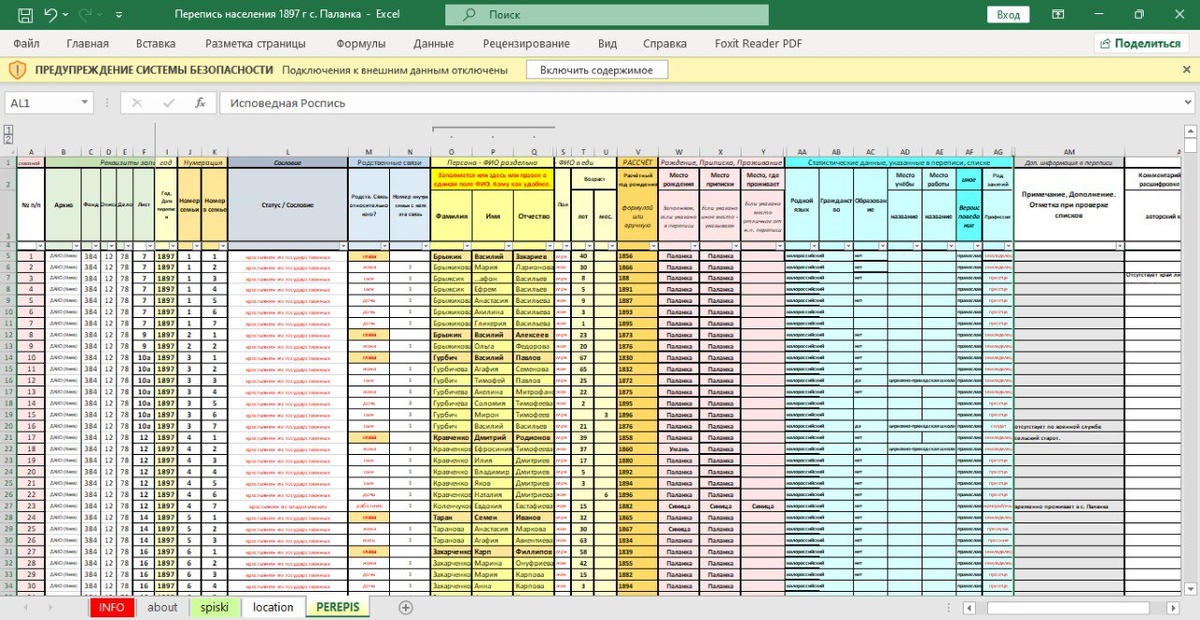The image size is (1200, 620).
Task: Select the PEREPIS sheet tab
Action: tap(338, 607)
